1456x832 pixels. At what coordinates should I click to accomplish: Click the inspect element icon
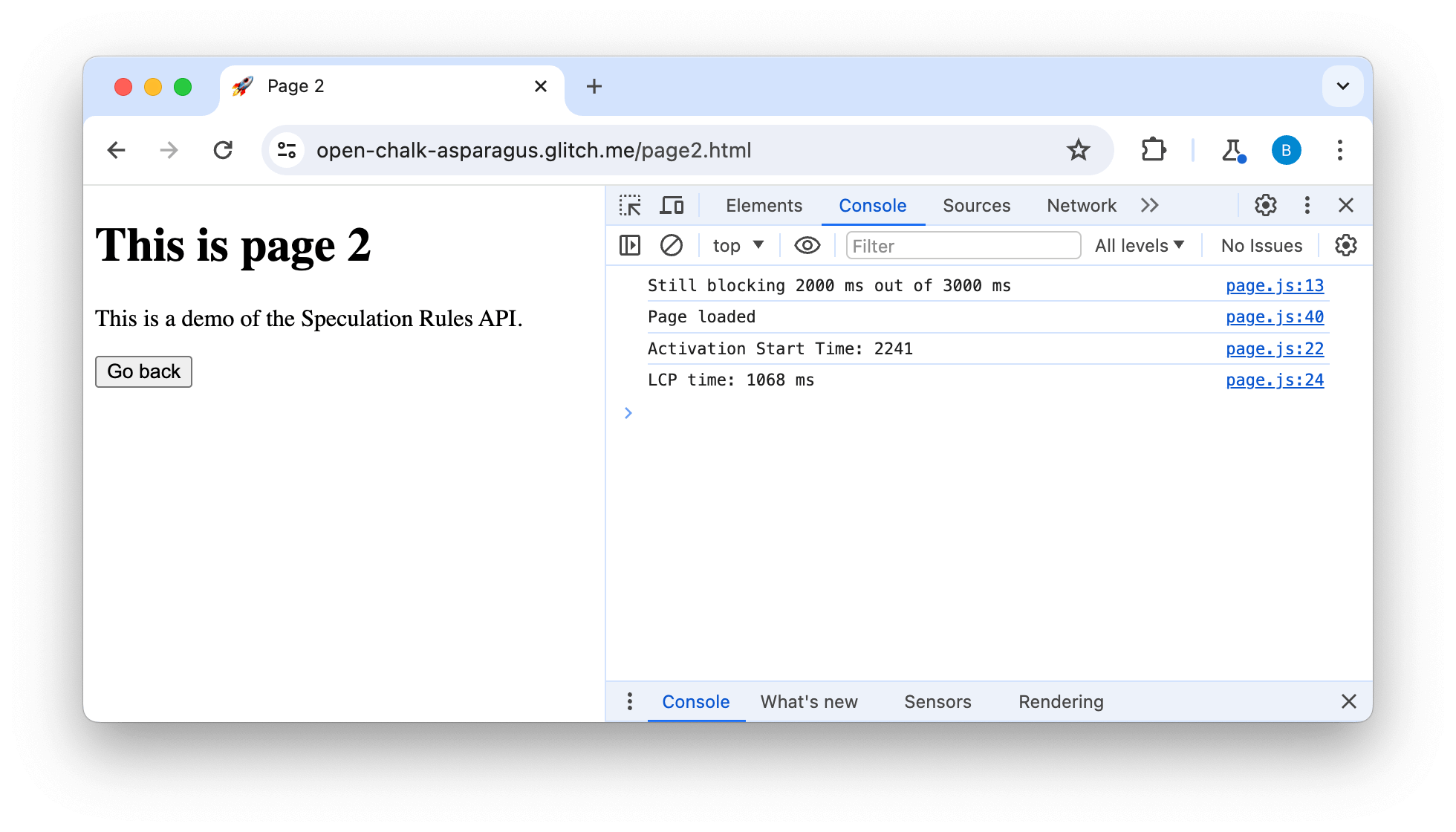tap(631, 205)
